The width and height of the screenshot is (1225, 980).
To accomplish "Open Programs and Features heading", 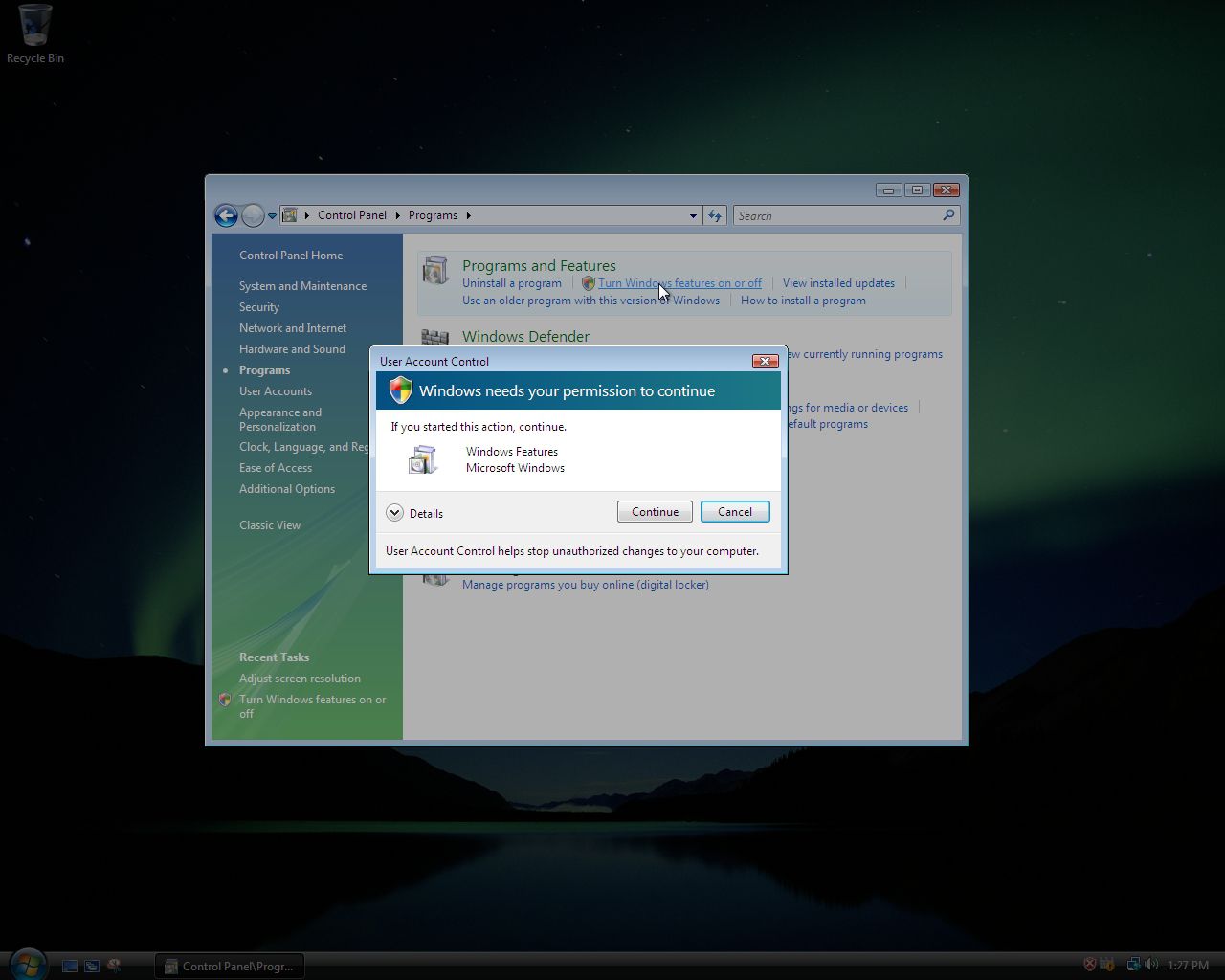I will [x=539, y=266].
